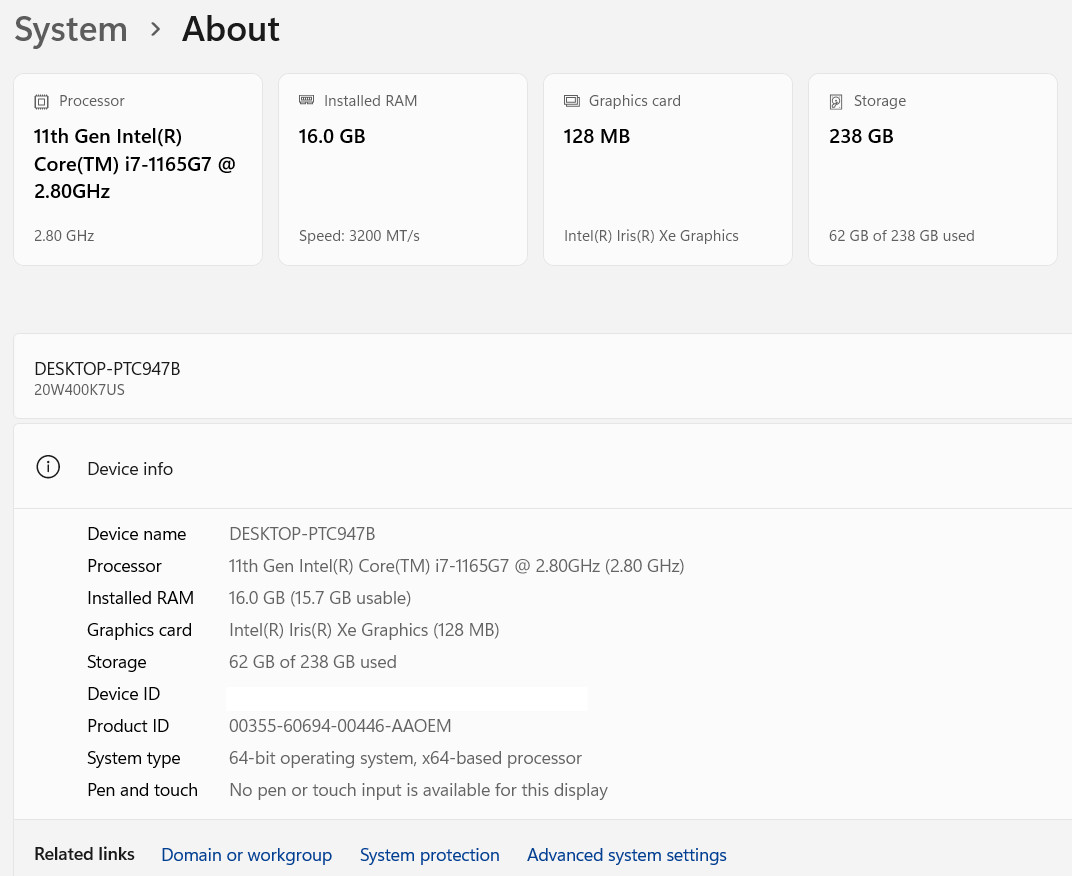Viewport: 1072px width, 876px height.
Task: Open System protection link
Action: click(429, 855)
